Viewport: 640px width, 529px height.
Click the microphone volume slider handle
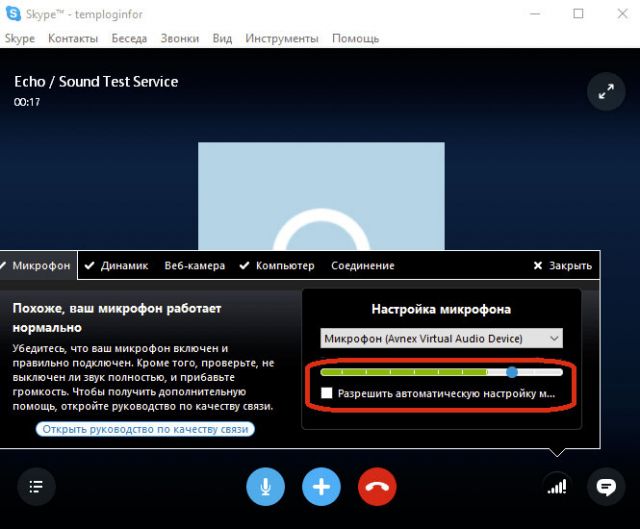(512, 371)
